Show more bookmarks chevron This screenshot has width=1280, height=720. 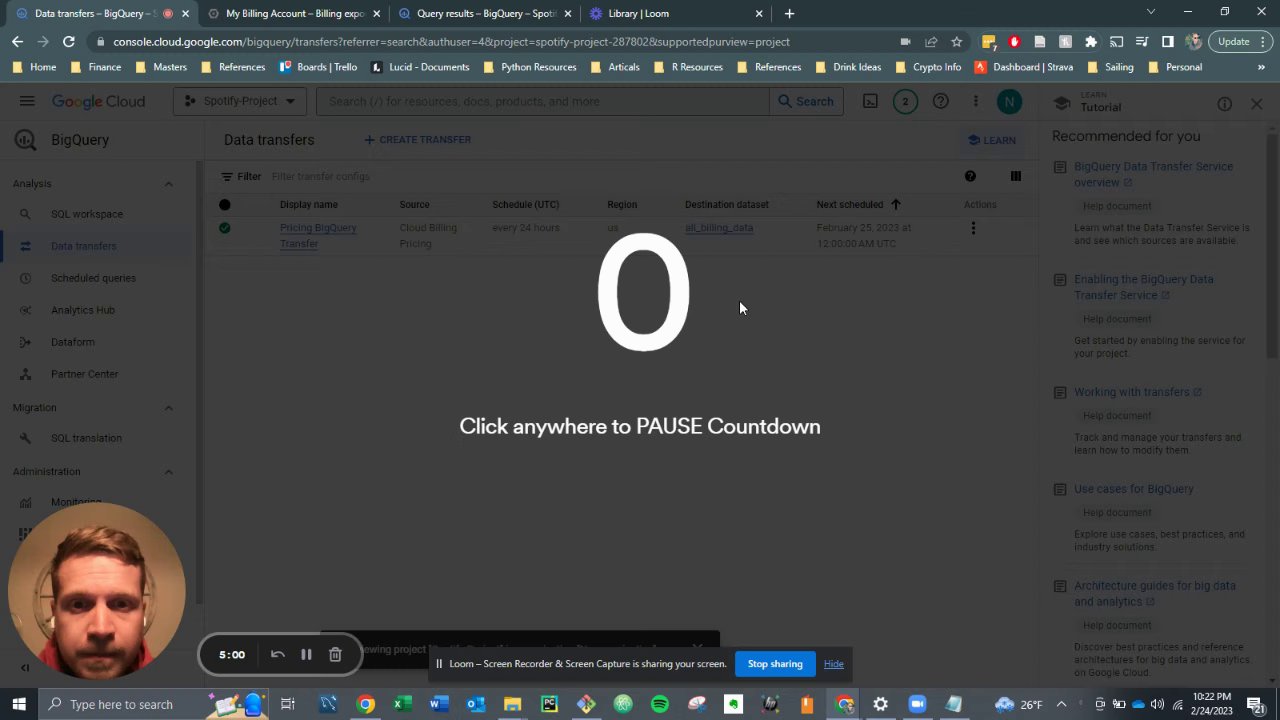pyautogui.click(x=1261, y=67)
